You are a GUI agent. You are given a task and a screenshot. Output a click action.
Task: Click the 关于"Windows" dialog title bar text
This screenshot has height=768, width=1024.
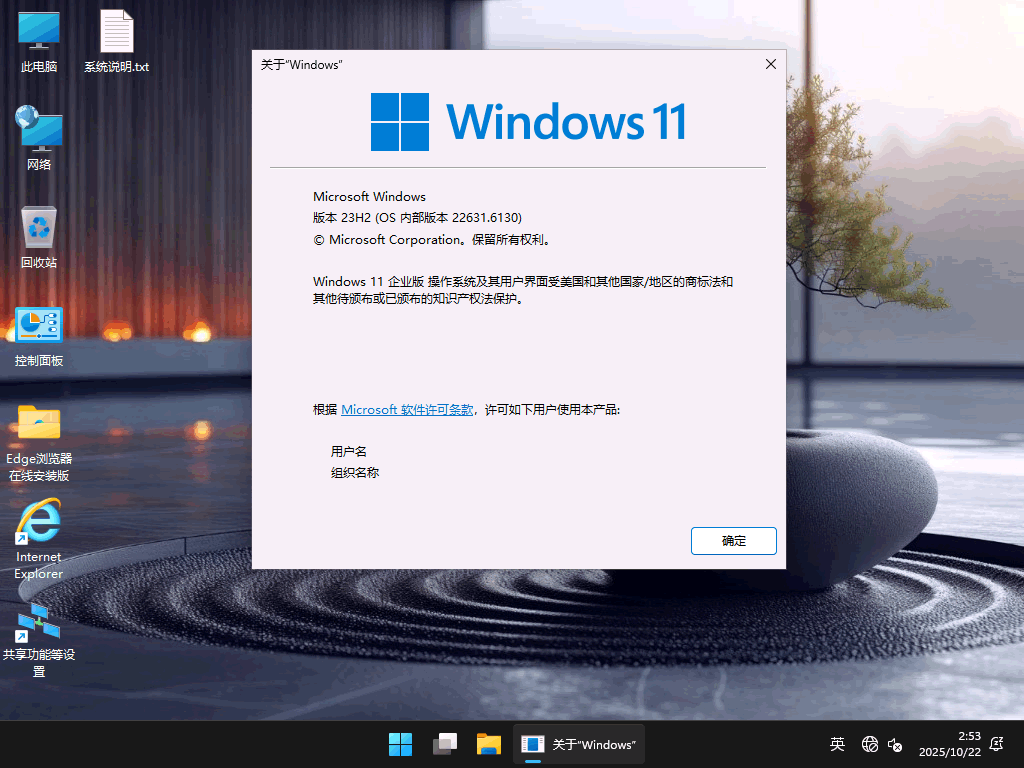[x=301, y=65]
